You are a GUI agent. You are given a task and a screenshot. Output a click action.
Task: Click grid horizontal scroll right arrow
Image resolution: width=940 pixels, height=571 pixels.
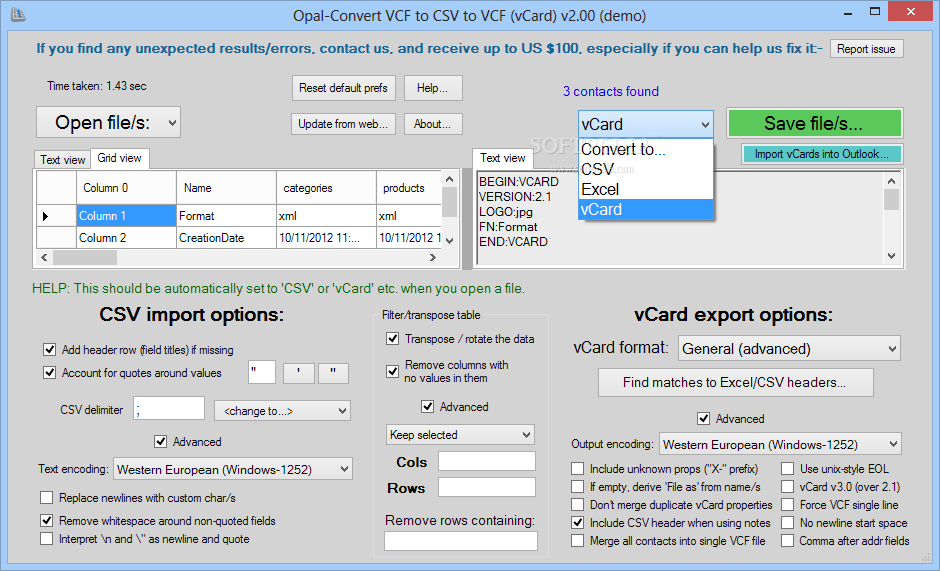pyautogui.click(x=433, y=257)
